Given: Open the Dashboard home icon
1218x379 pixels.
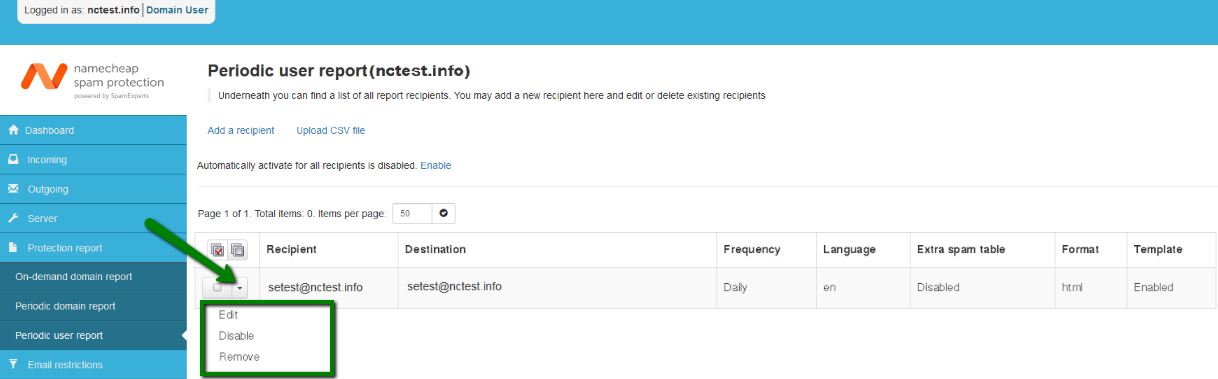Looking at the screenshot, I should 14,130.
